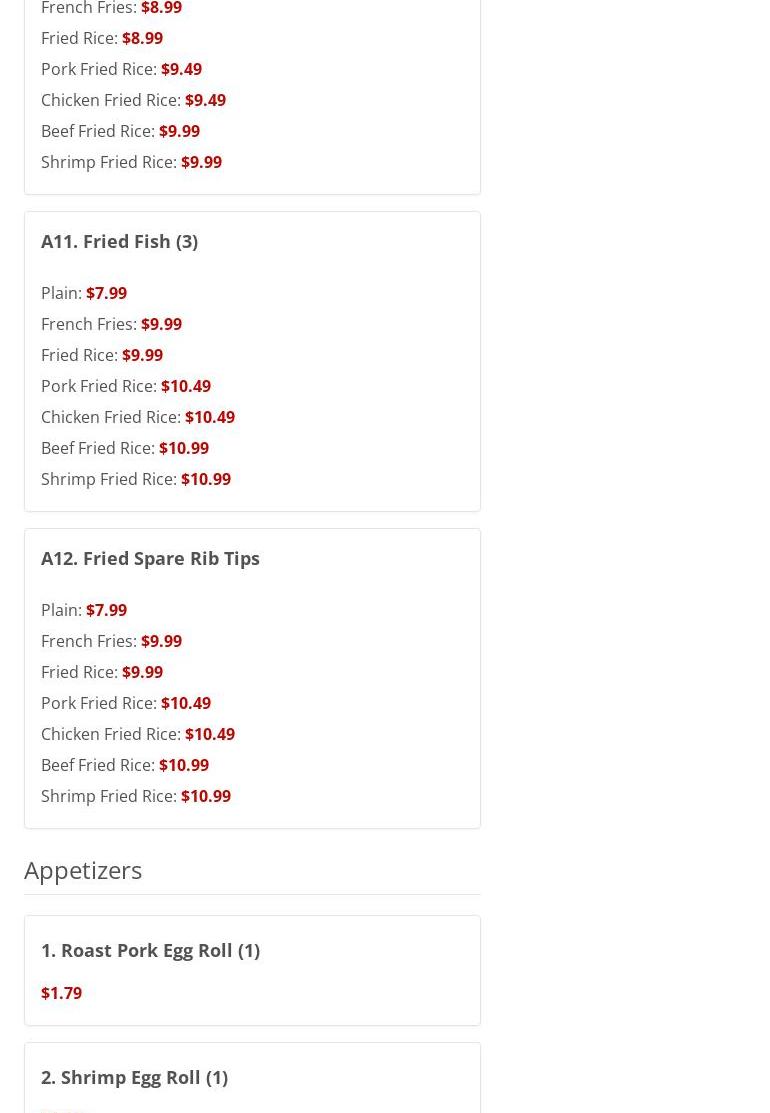Choose Beef Fried Rice under Spare Rib Tips
This screenshot has height=1113, width=770.
point(125,765)
